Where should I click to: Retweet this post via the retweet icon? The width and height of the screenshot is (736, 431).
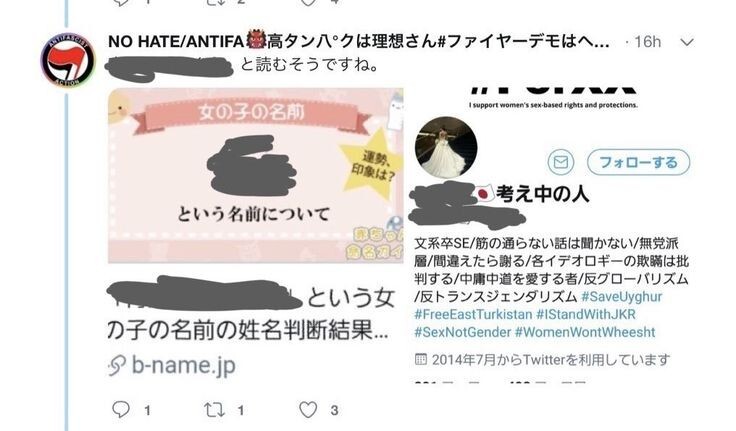215,410
